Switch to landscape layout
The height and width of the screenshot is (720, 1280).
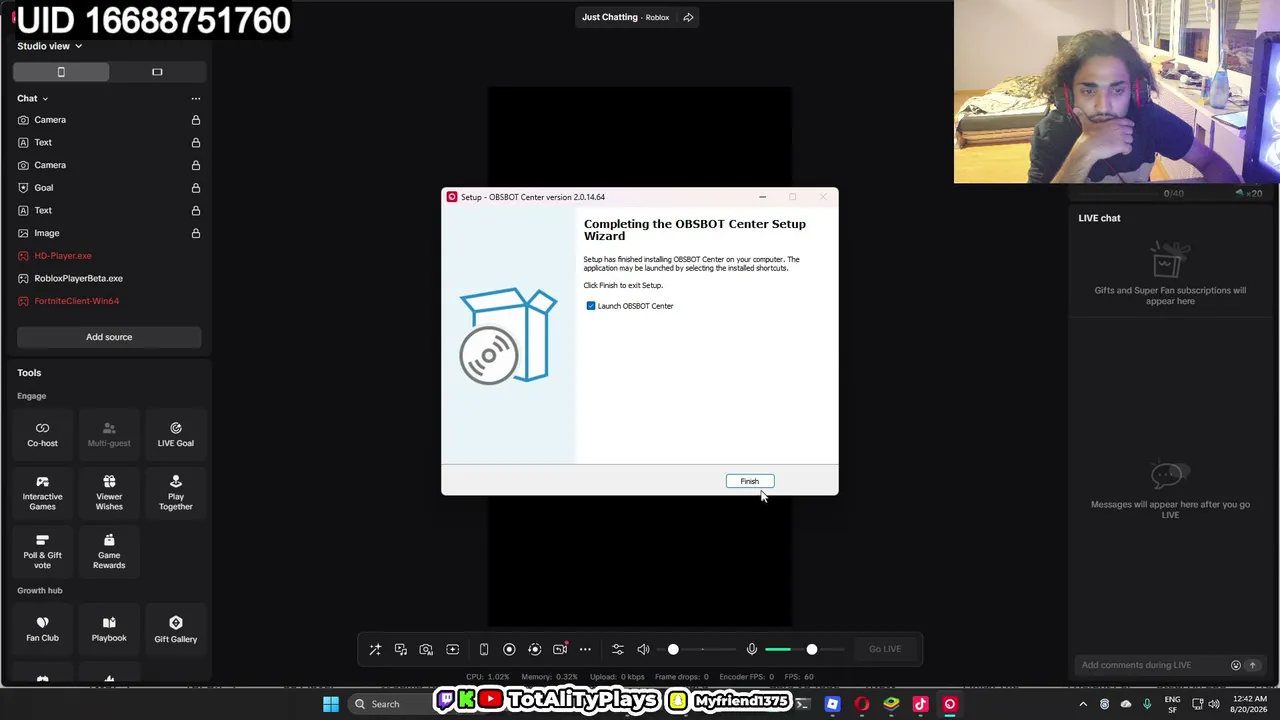(157, 72)
